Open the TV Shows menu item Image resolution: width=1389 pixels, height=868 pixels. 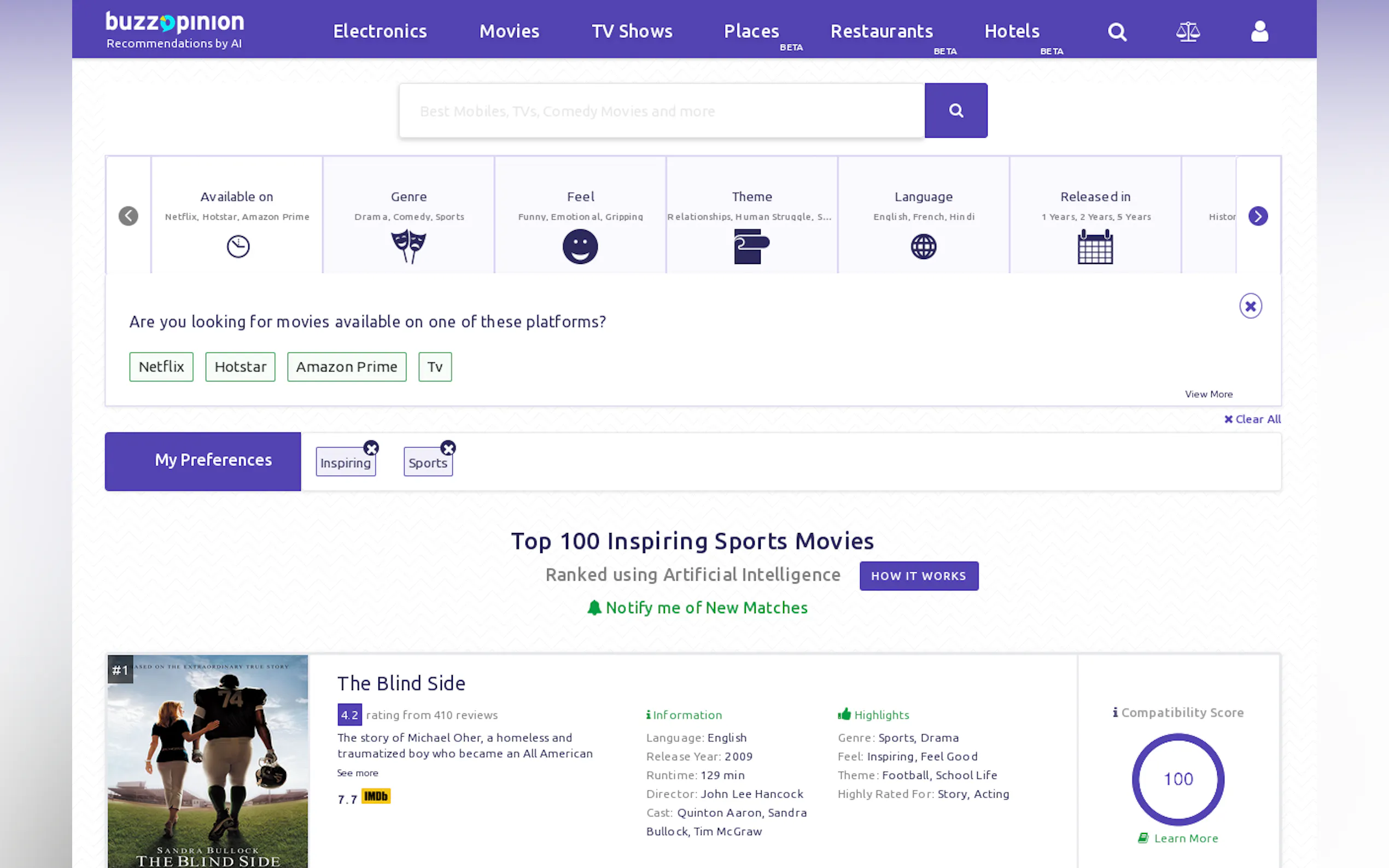pos(632,31)
